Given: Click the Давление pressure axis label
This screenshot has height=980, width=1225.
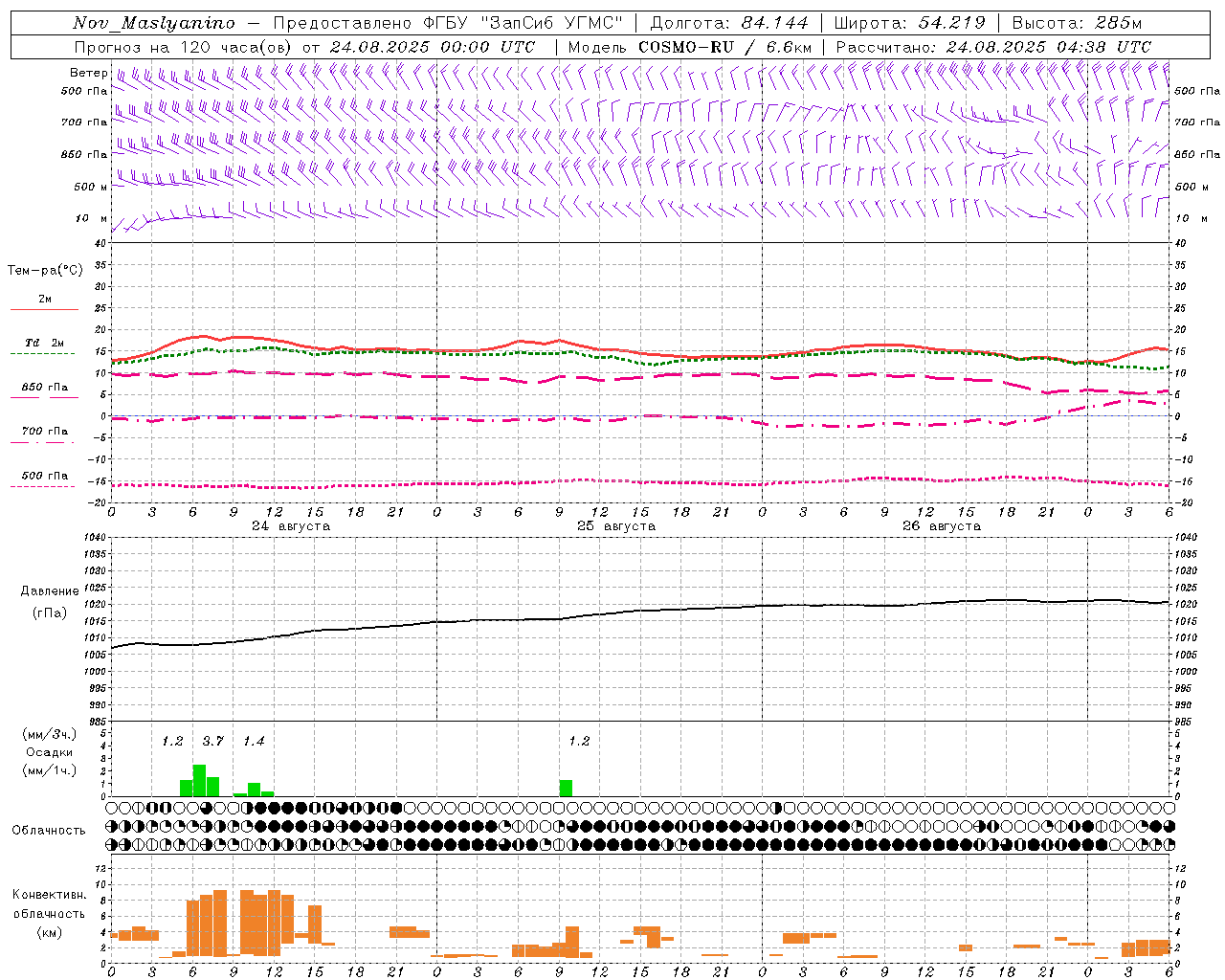Looking at the screenshot, I should (50, 591).
